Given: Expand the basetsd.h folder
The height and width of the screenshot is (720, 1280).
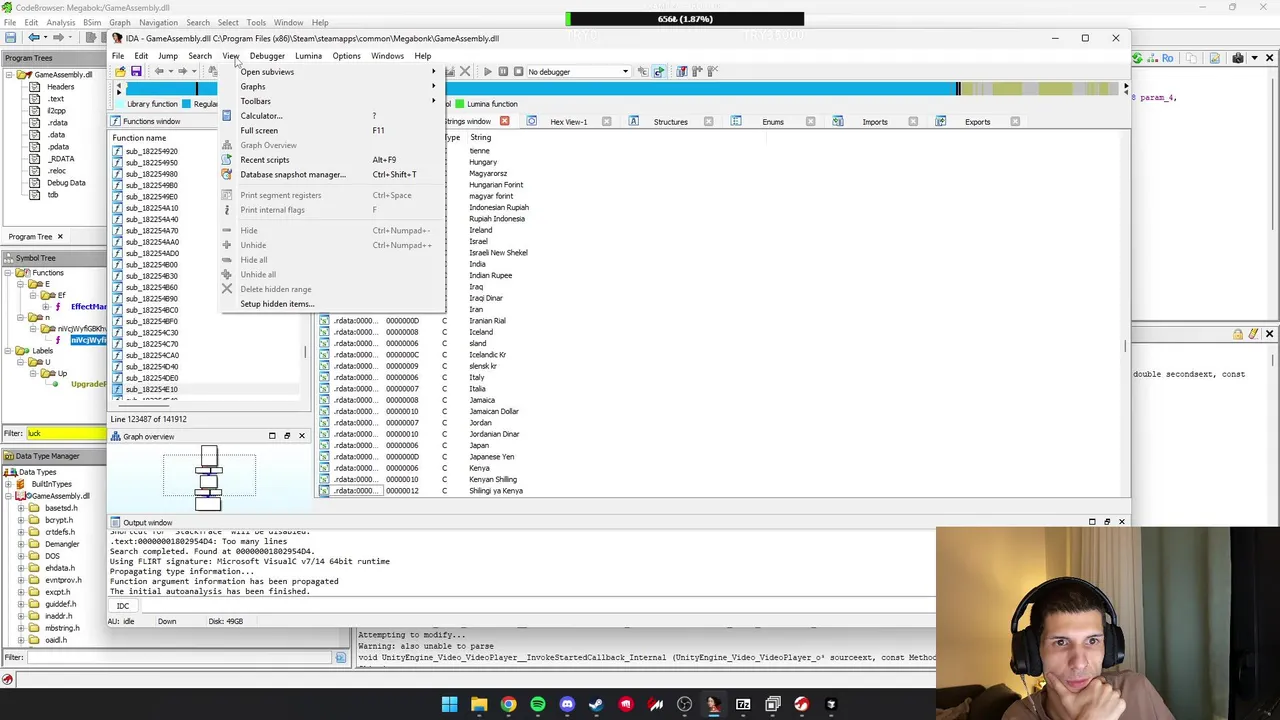Looking at the screenshot, I should point(21,508).
